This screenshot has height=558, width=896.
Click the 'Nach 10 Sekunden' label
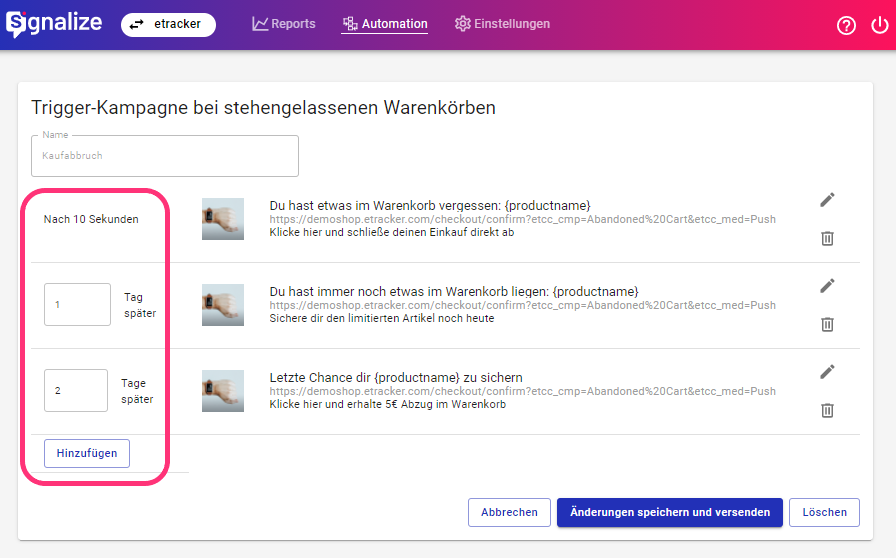pos(91,219)
